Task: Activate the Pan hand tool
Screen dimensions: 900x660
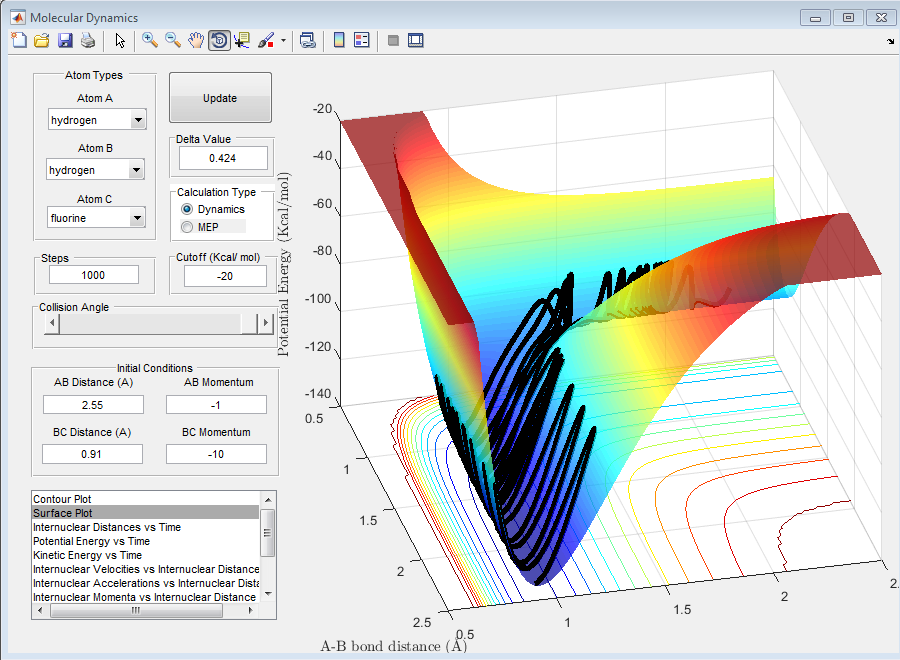Action: (196, 41)
